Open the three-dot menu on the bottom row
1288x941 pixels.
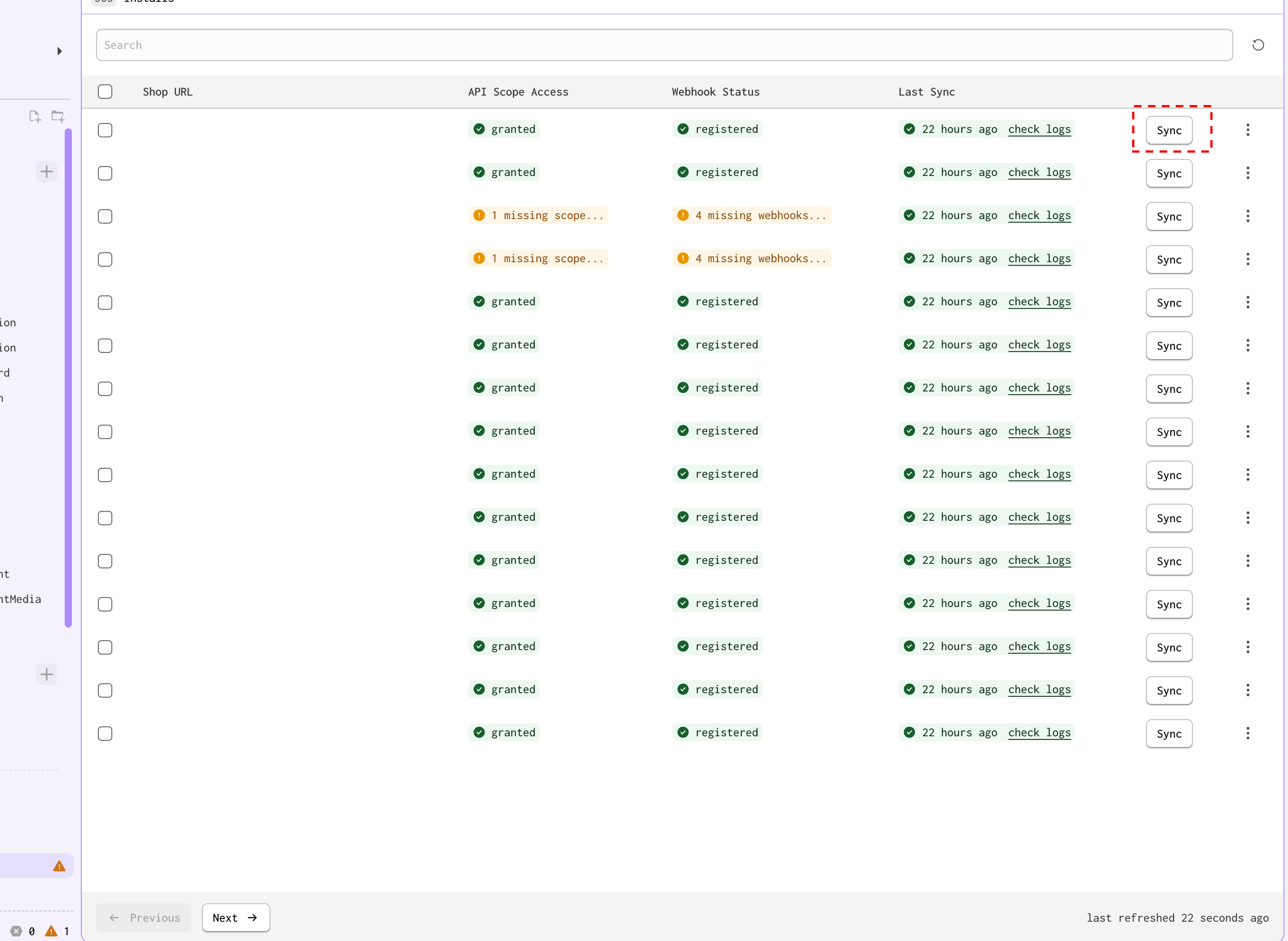click(1248, 734)
